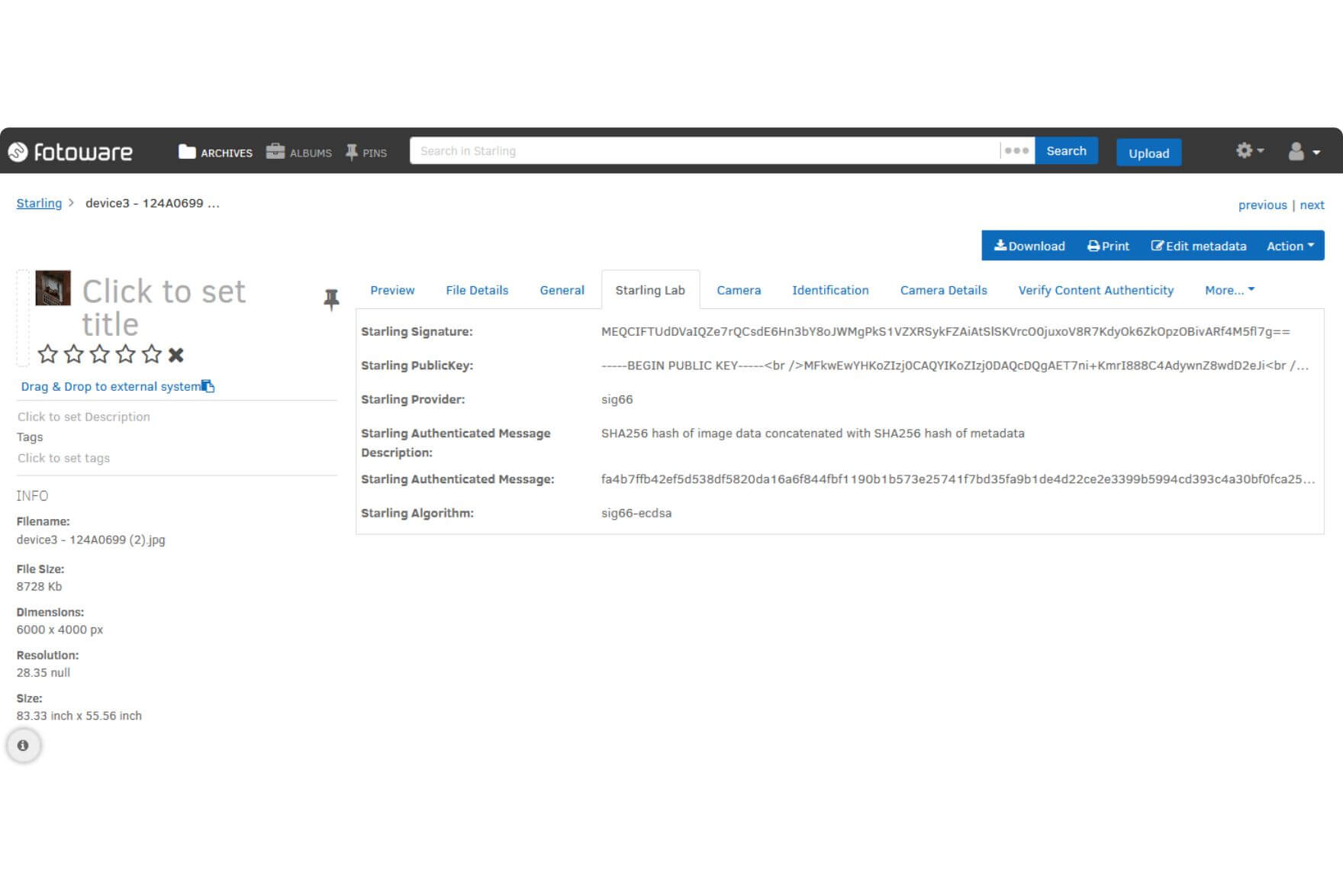The image size is (1343, 896).
Task: Print the asset
Action: point(1108,246)
